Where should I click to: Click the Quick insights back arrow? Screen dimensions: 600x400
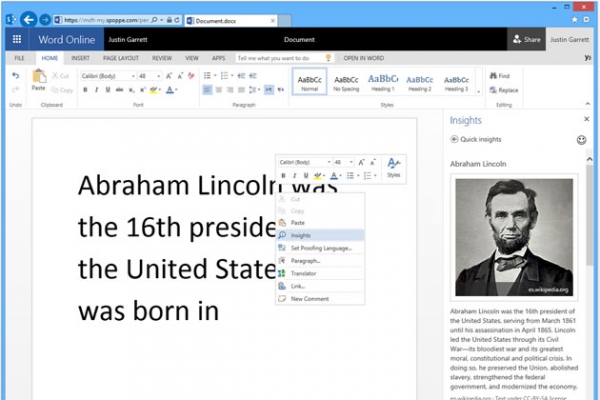pyautogui.click(x=454, y=139)
